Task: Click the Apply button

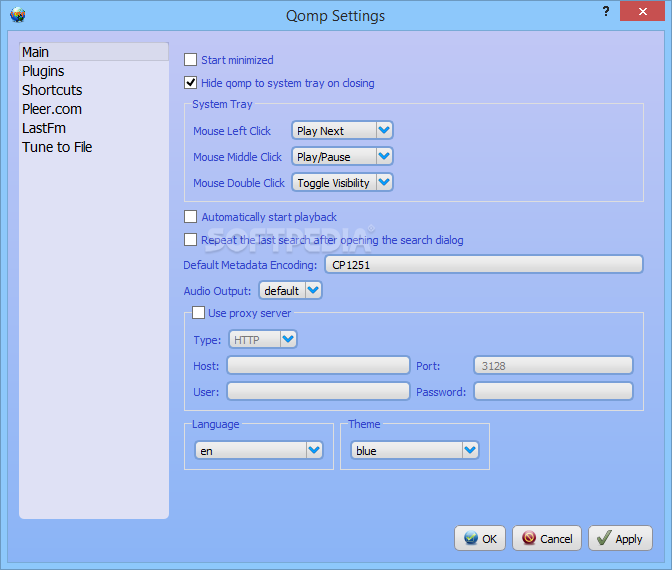Action: [620, 538]
